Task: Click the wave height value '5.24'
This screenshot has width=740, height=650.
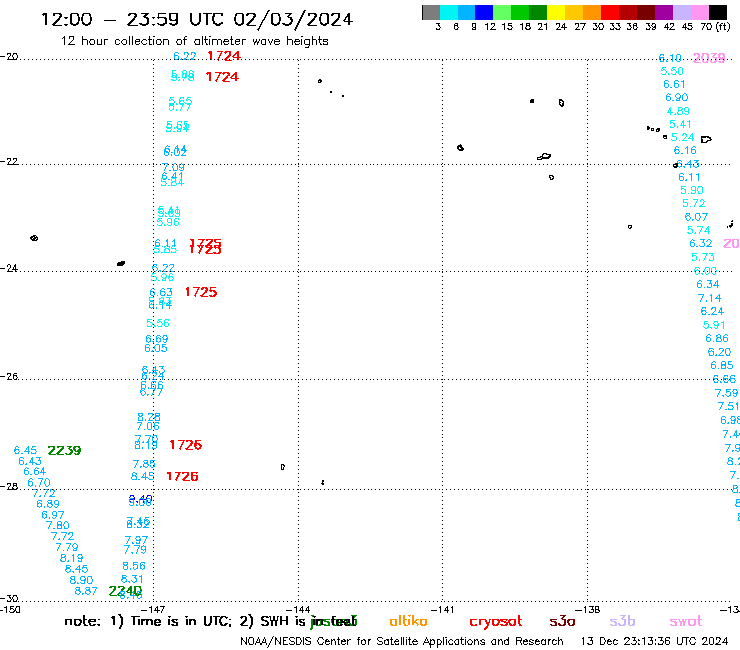Action: [x=682, y=137]
